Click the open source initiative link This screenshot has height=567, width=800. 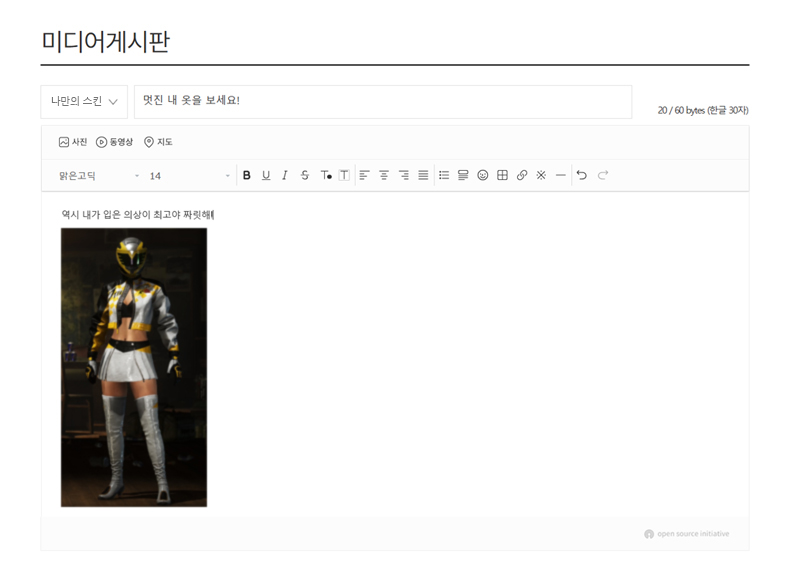[x=687, y=534]
